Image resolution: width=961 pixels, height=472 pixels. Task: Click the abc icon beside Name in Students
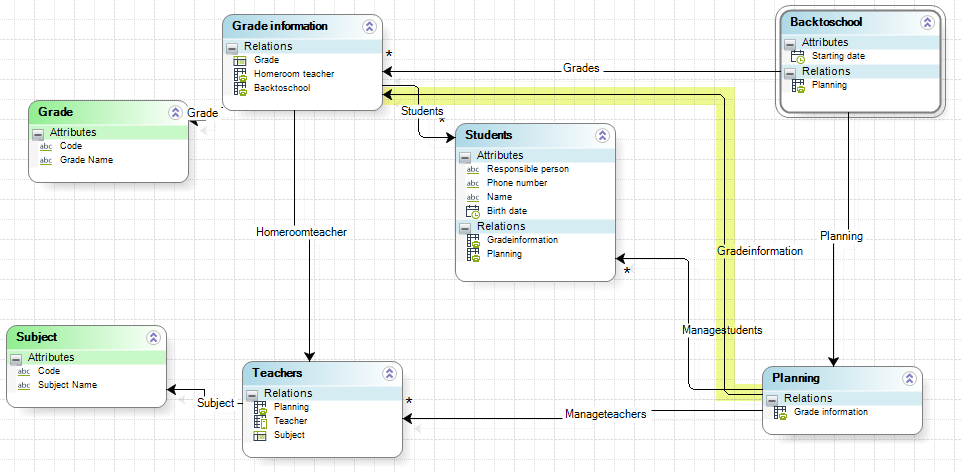[473, 197]
